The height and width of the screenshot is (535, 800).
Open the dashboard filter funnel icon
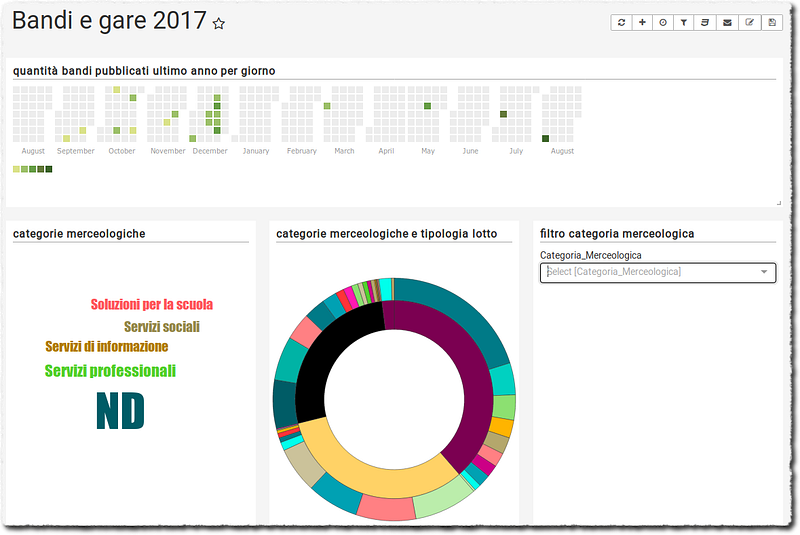tap(684, 22)
